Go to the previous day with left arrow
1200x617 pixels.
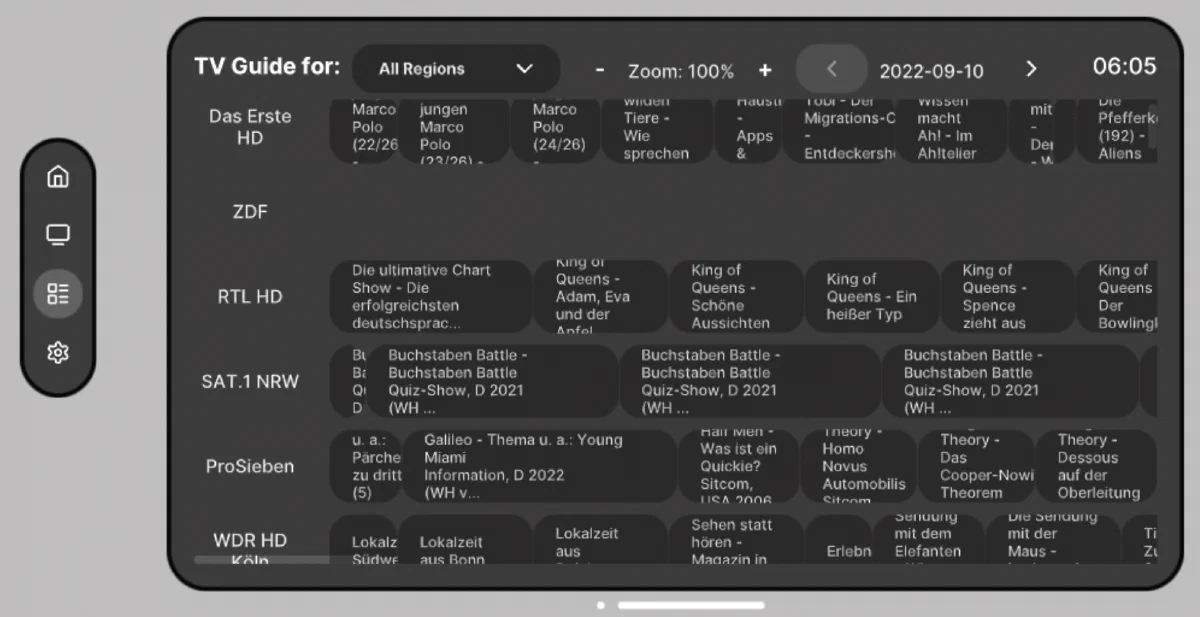[831, 70]
